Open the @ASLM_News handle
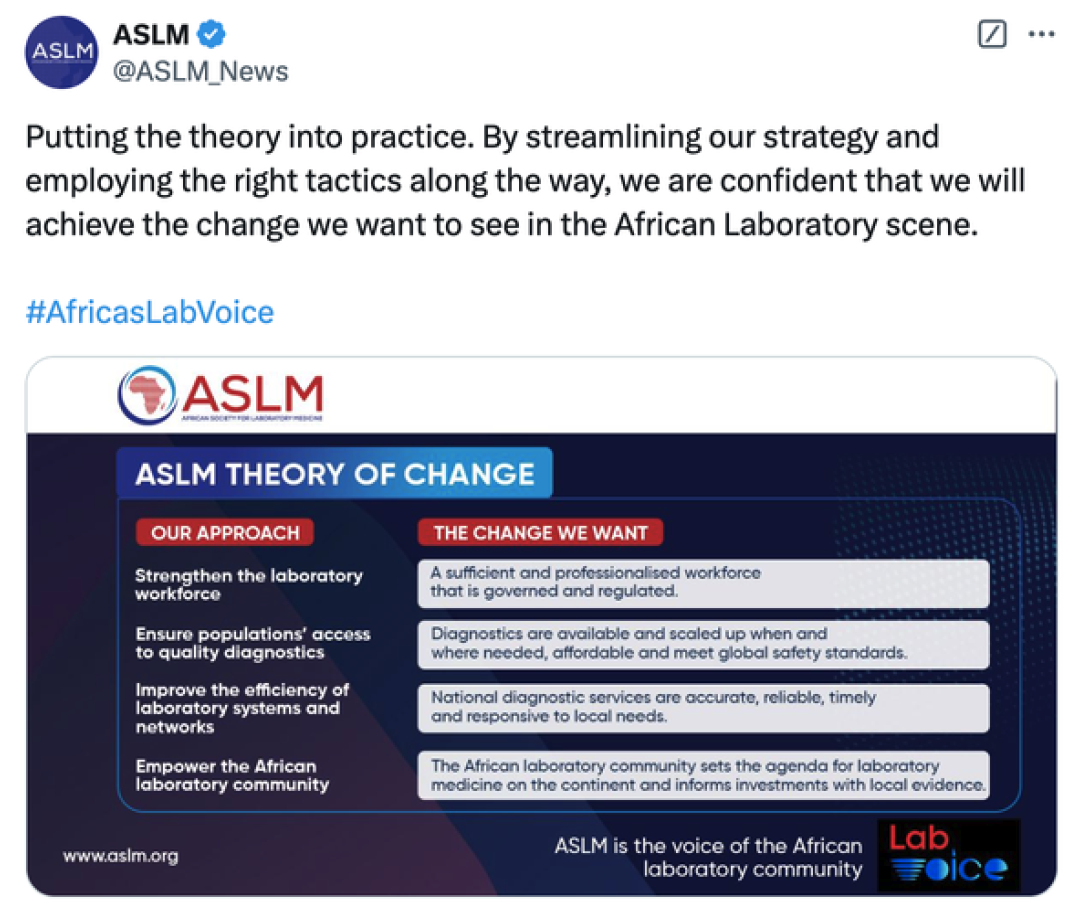This screenshot has width=1076, height=922. [200, 71]
